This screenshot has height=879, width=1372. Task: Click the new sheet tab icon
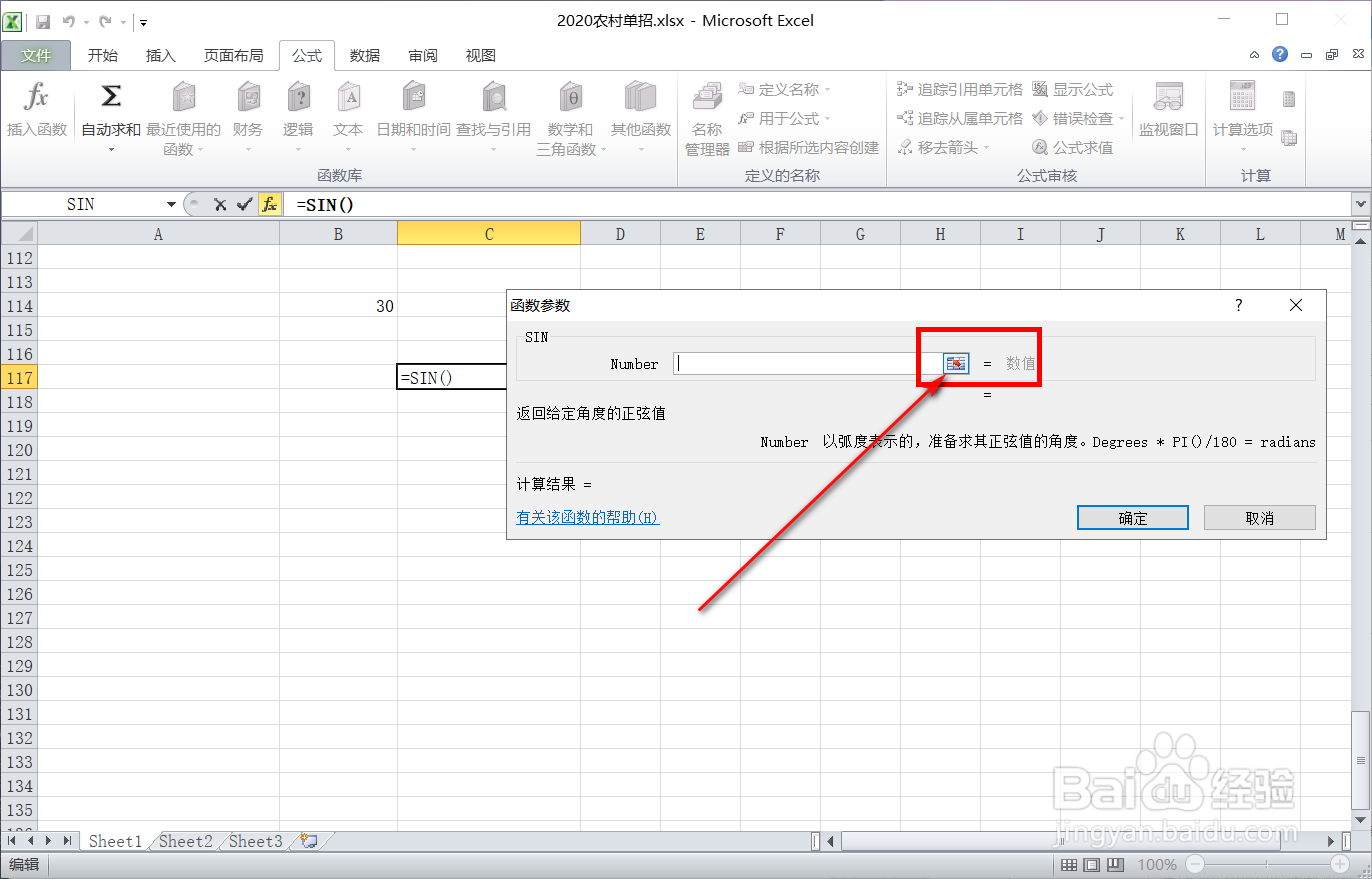point(309,841)
